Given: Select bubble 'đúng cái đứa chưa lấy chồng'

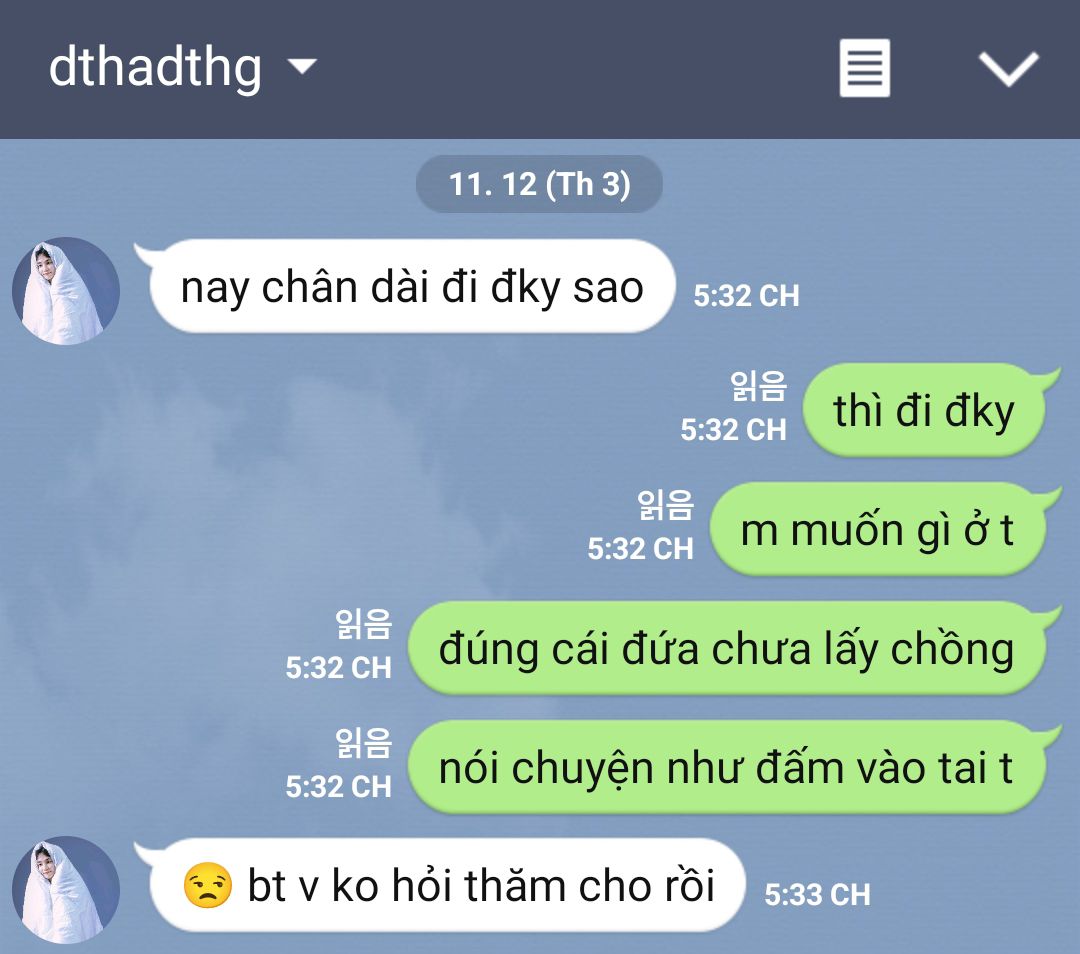Looking at the screenshot, I should point(727,648).
